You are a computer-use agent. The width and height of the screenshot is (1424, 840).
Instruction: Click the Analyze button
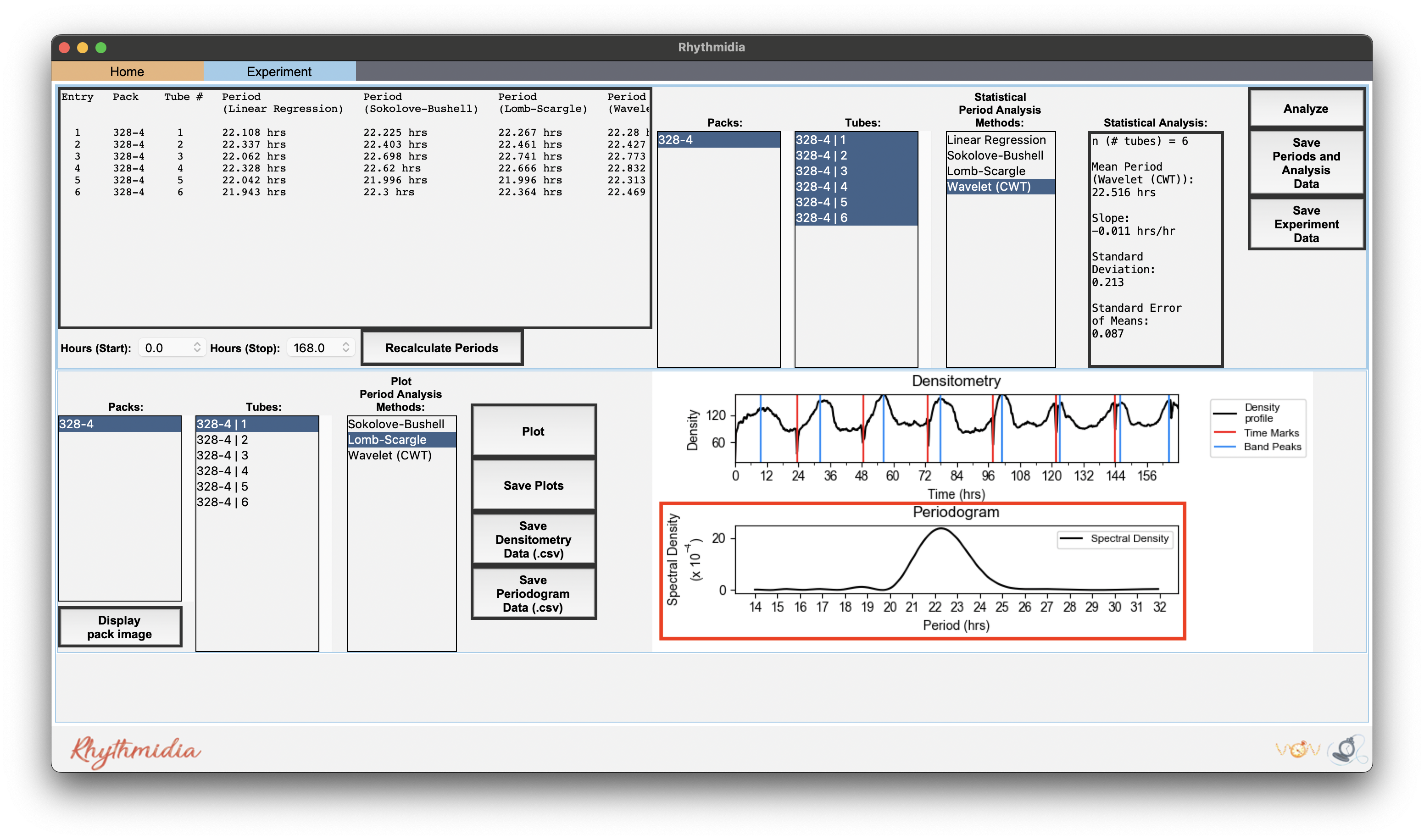pyautogui.click(x=1306, y=108)
